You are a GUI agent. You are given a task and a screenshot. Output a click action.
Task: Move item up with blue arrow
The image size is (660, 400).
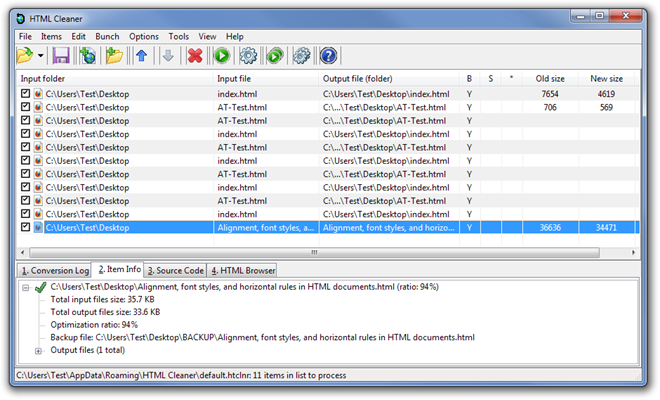click(x=142, y=56)
